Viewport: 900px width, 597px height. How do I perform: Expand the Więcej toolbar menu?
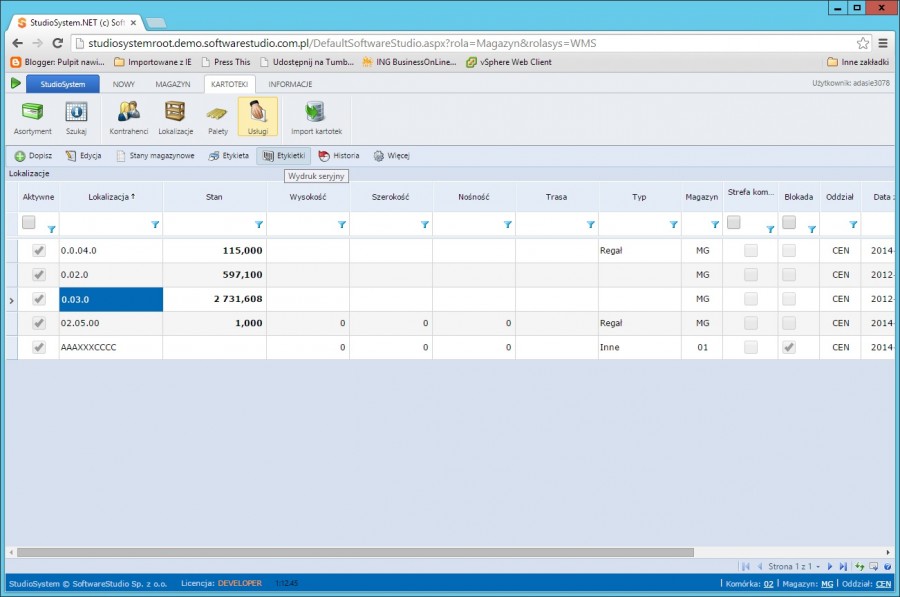click(x=392, y=156)
